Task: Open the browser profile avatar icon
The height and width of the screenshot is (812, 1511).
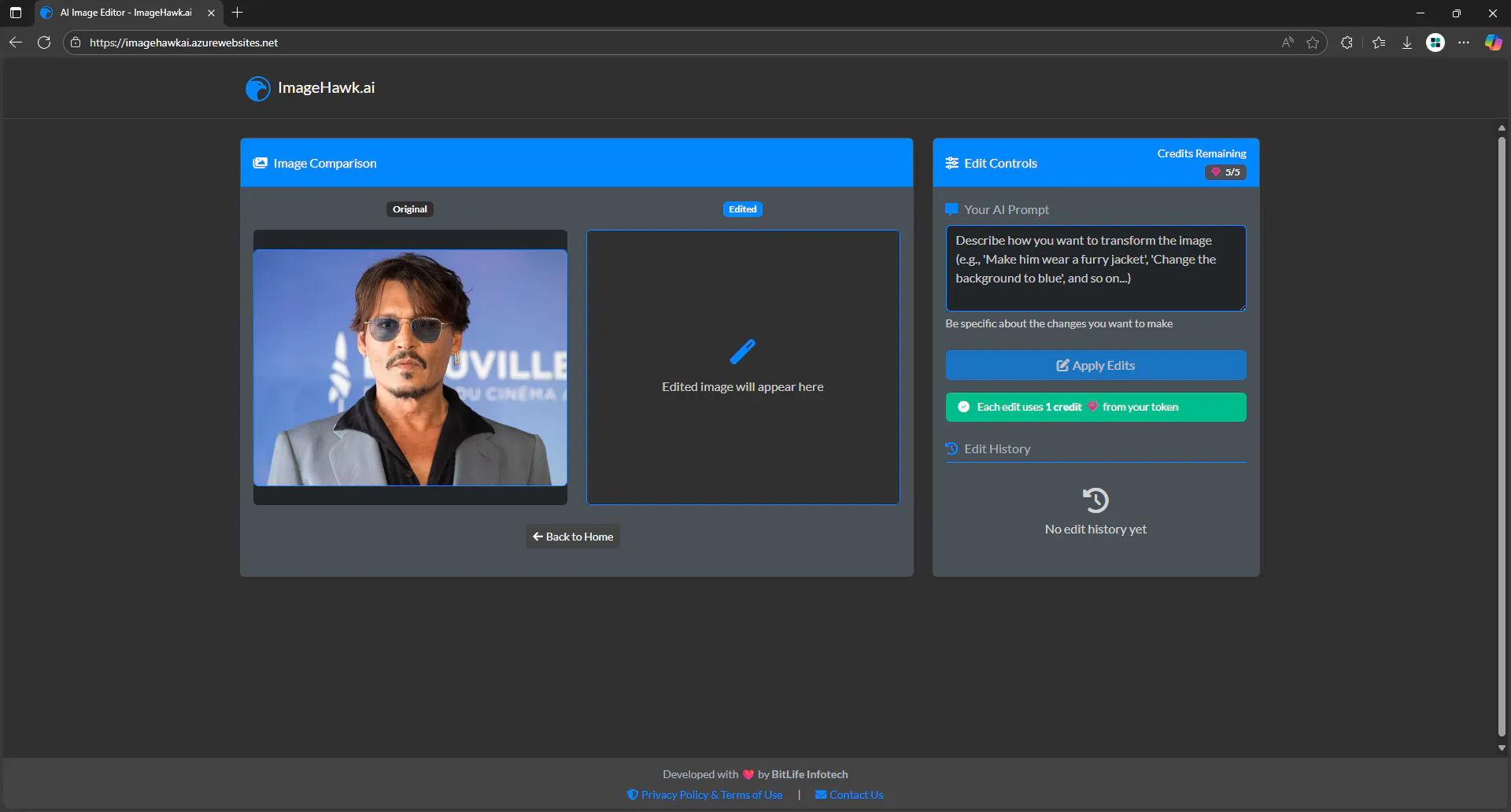Action: click(1435, 42)
